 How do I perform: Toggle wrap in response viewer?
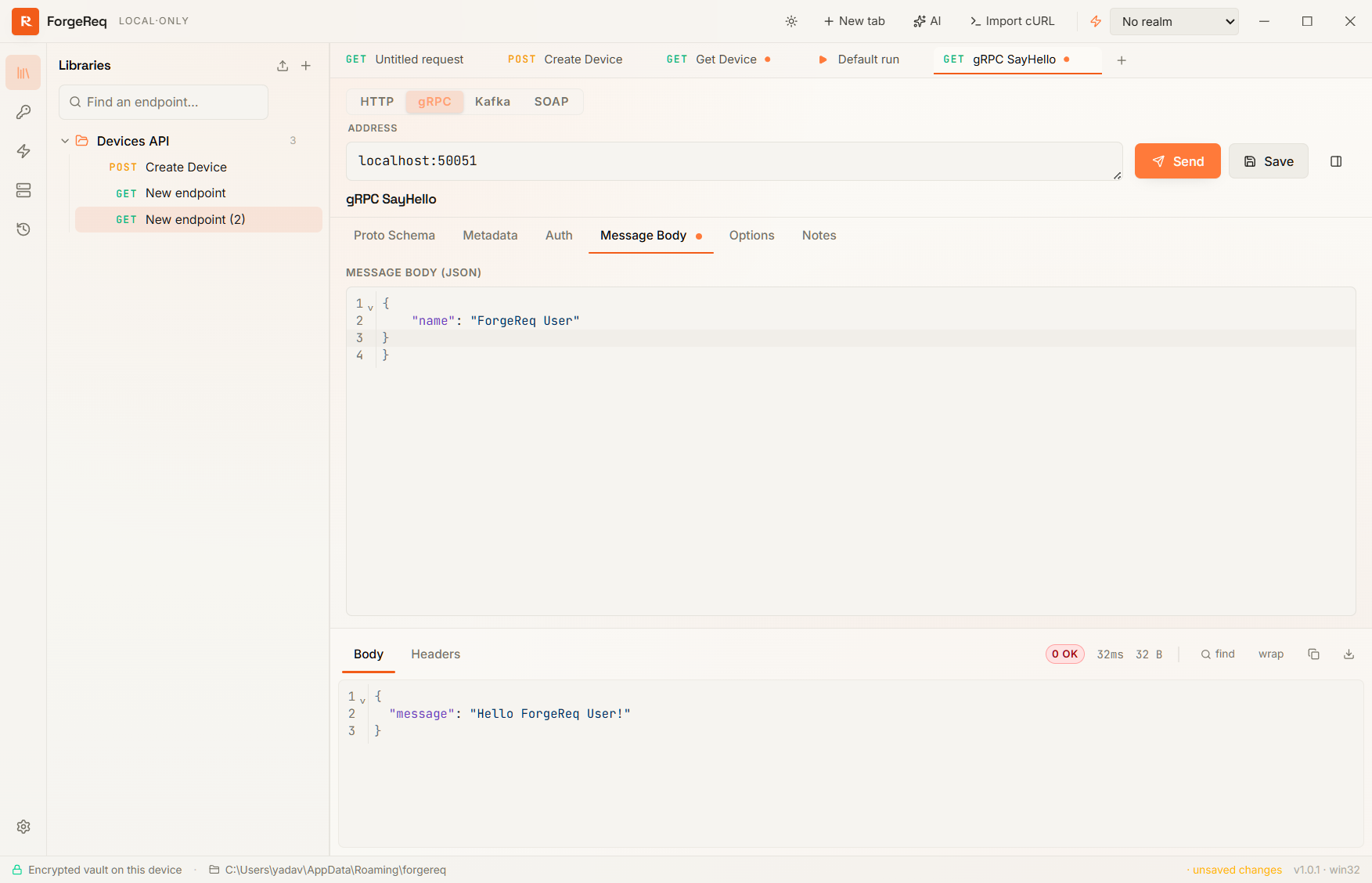tap(1271, 654)
